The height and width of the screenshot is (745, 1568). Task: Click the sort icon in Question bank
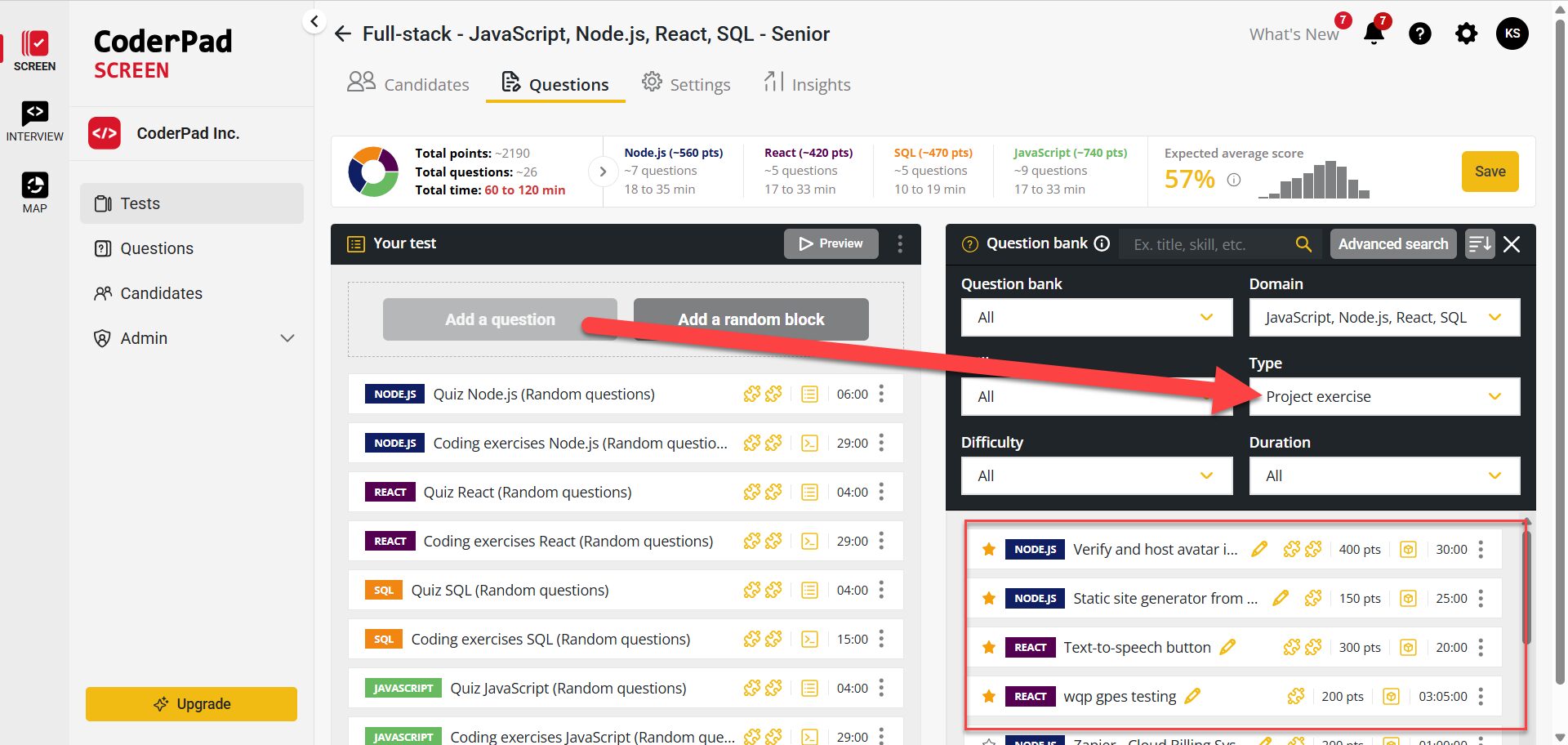pos(1479,243)
